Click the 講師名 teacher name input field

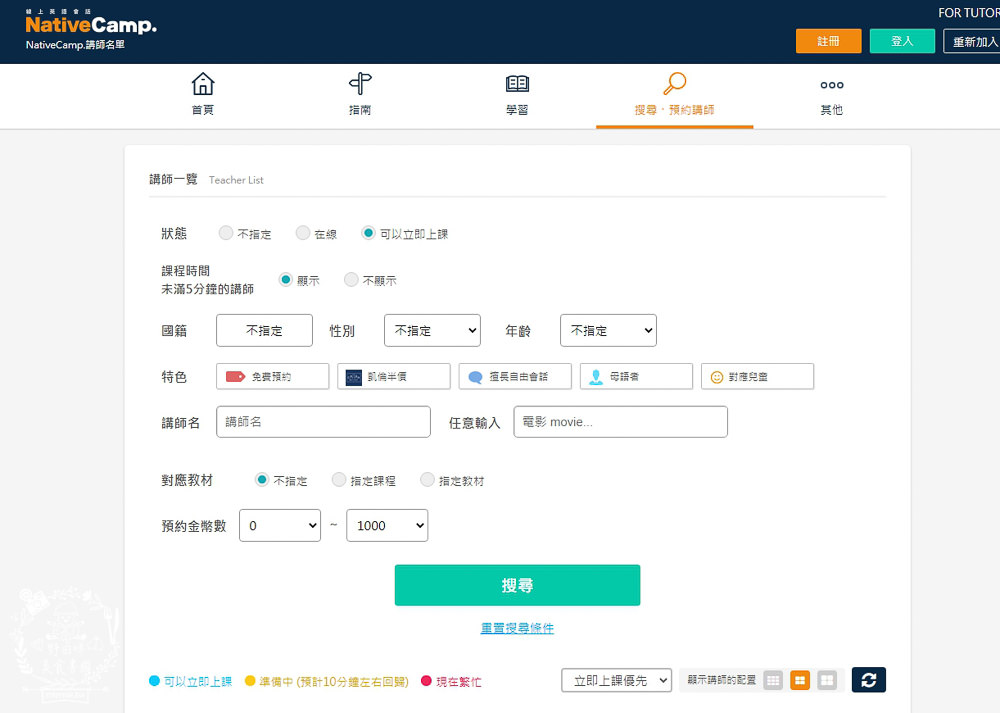click(323, 421)
